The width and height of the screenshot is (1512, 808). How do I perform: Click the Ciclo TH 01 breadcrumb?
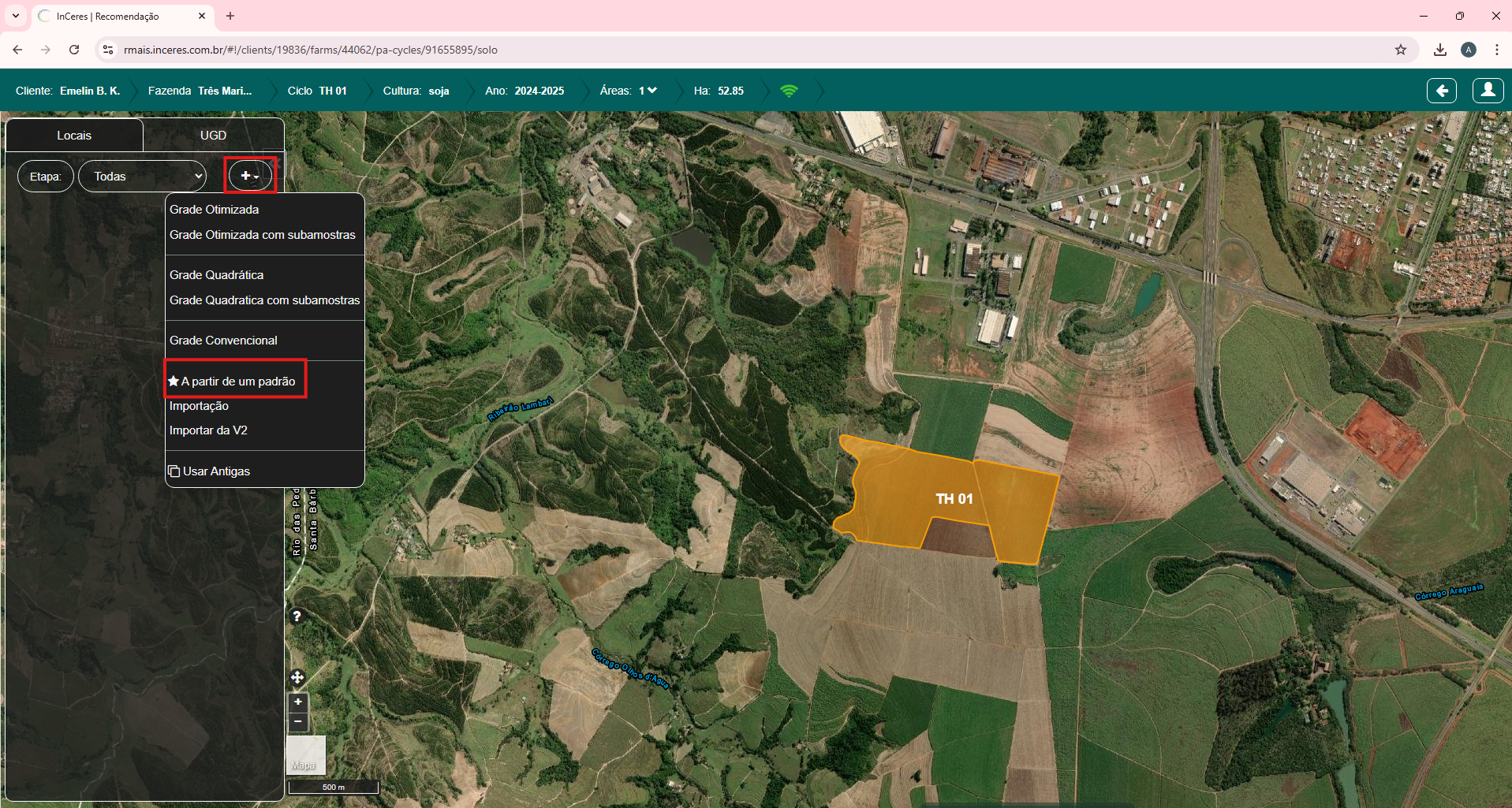pos(317,91)
